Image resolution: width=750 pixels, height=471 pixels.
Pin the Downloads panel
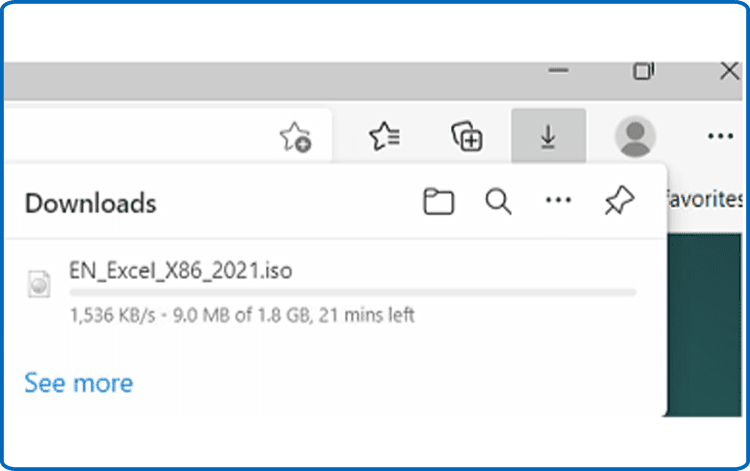tap(619, 203)
